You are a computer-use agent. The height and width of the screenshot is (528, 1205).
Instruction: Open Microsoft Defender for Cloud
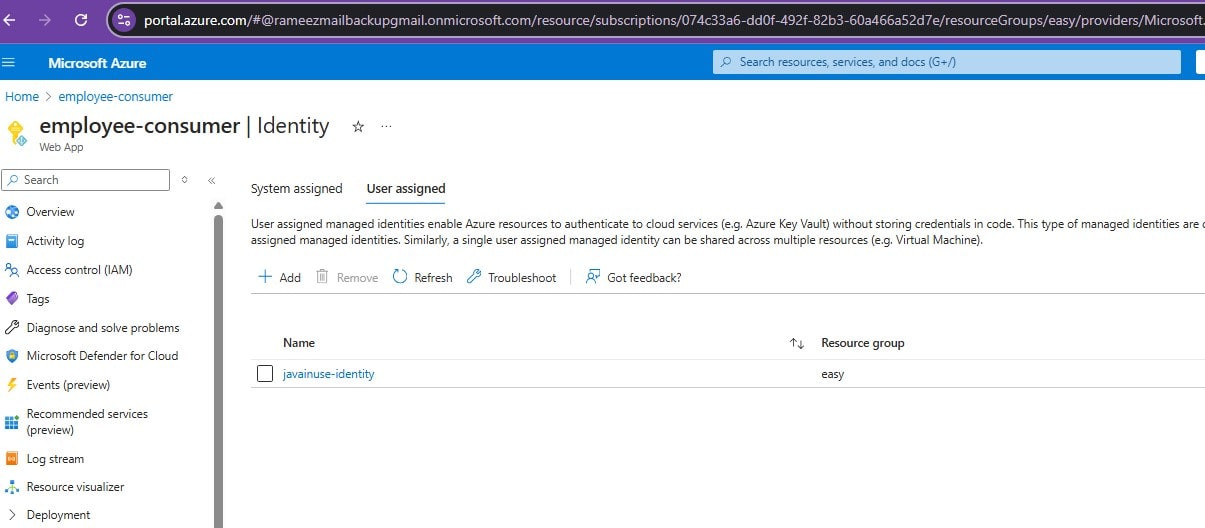[102, 356]
